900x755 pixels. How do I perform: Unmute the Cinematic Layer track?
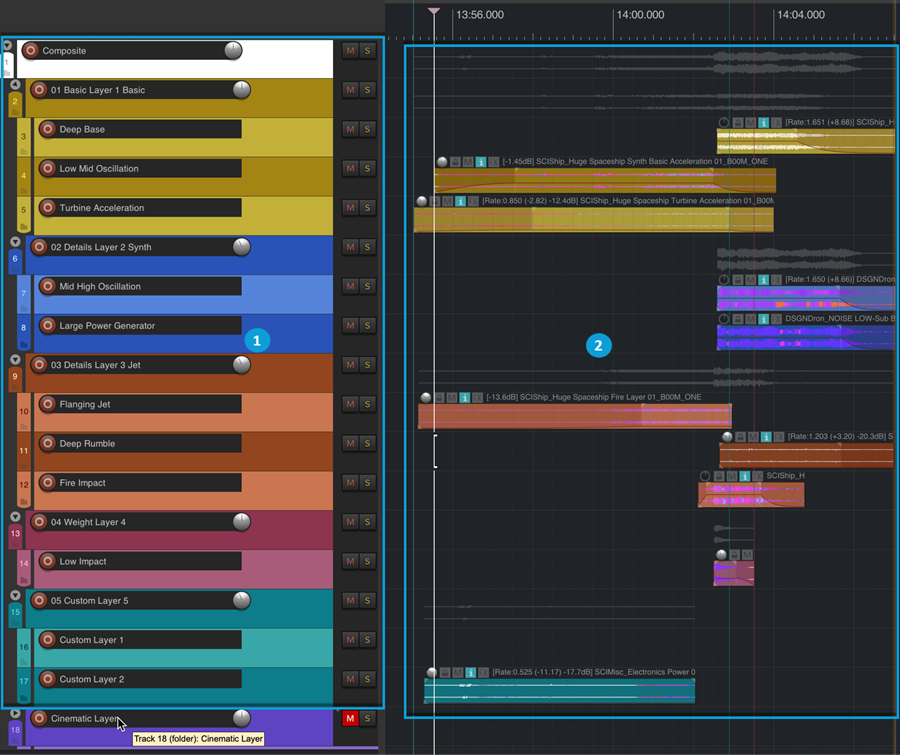tap(350, 718)
